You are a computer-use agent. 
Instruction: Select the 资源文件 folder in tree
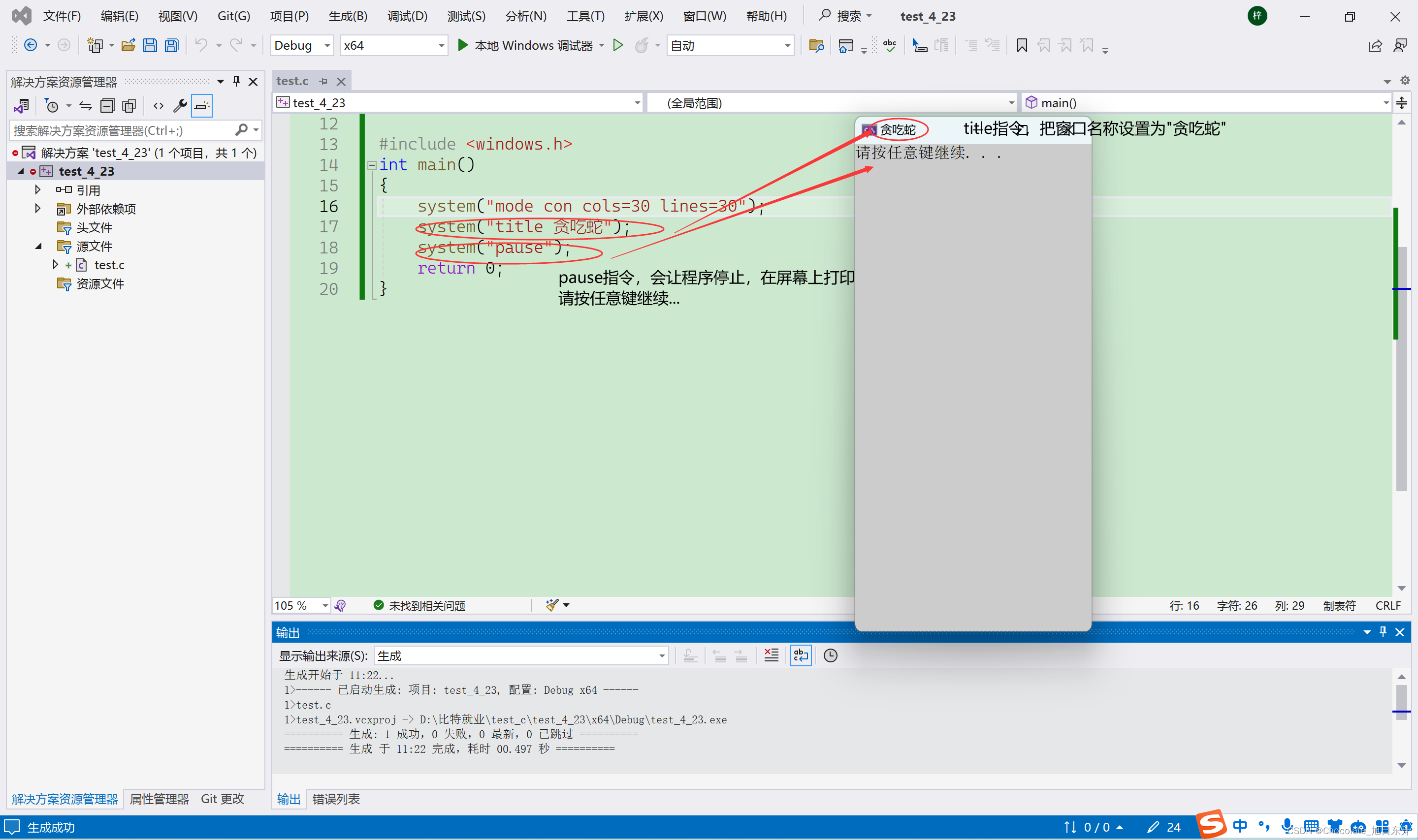[x=99, y=283]
